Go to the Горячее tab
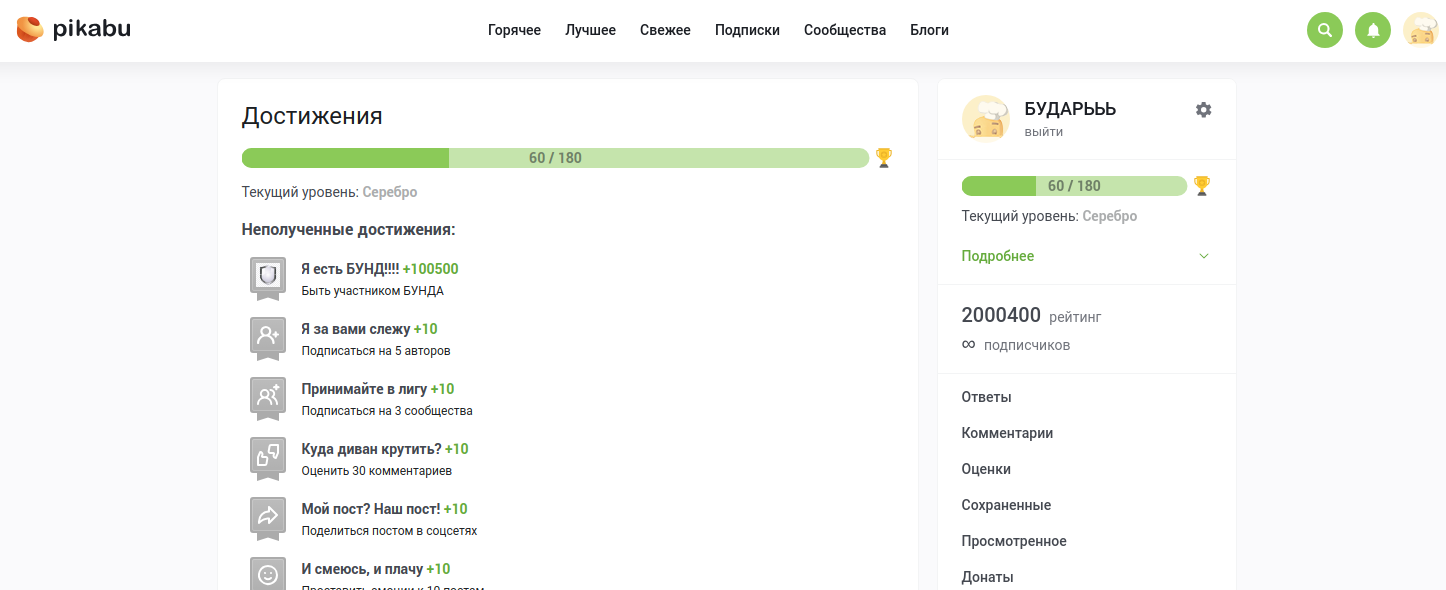Image resolution: width=1446 pixels, height=590 pixels. pyautogui.click(x=514, y=30)
